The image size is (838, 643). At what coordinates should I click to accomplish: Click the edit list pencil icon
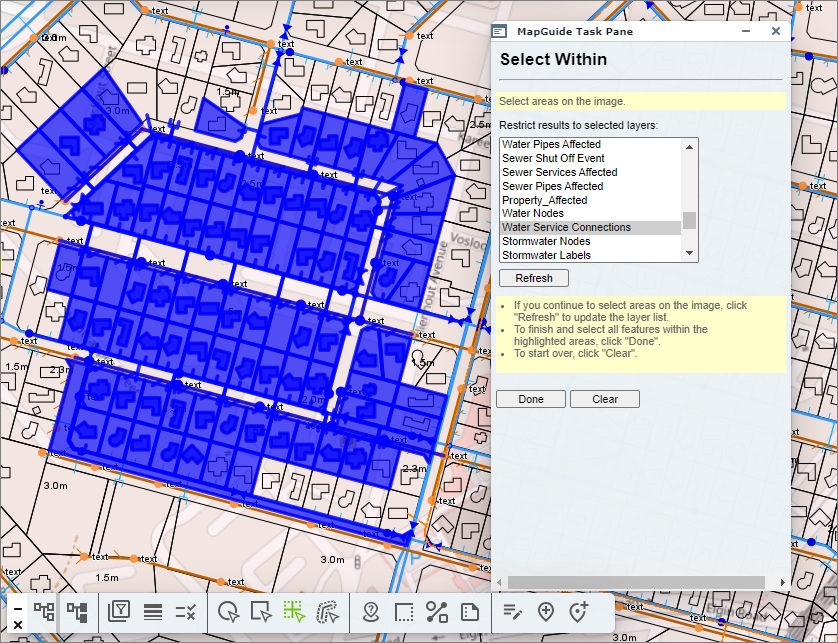512,612
